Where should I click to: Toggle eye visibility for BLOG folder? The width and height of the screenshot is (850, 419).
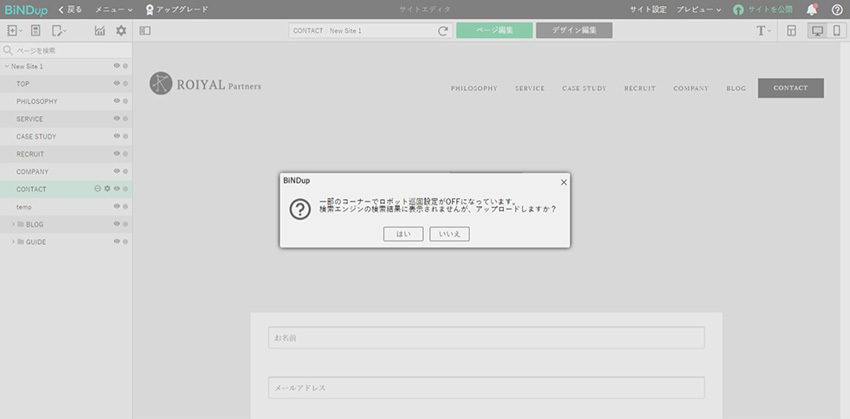[117, 224]
